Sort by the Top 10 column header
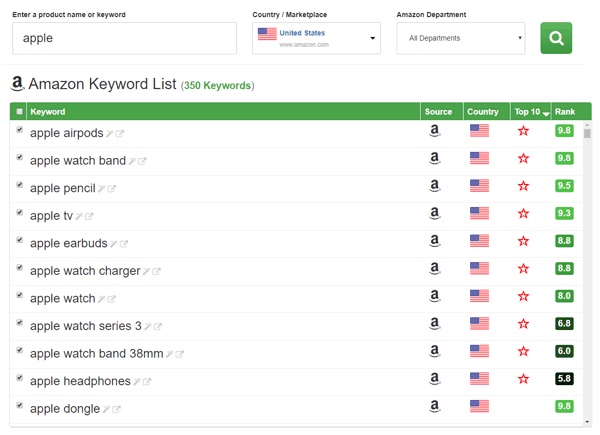The width and height of the screenshot is (600, 435). [531, 111]
